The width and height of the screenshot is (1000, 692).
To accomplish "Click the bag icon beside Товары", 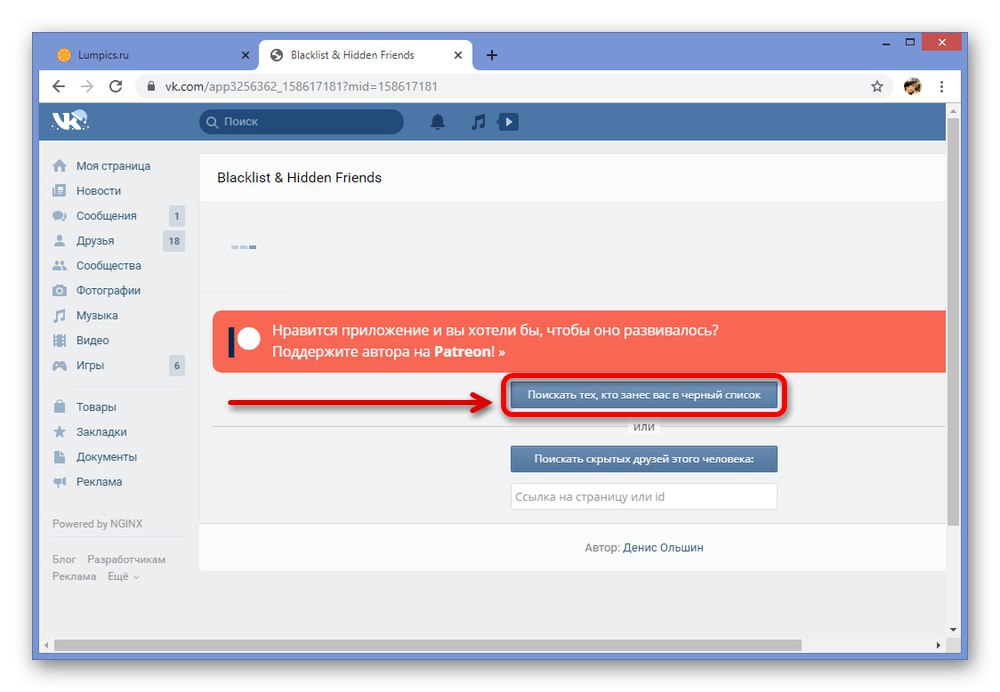I will 59,406.
